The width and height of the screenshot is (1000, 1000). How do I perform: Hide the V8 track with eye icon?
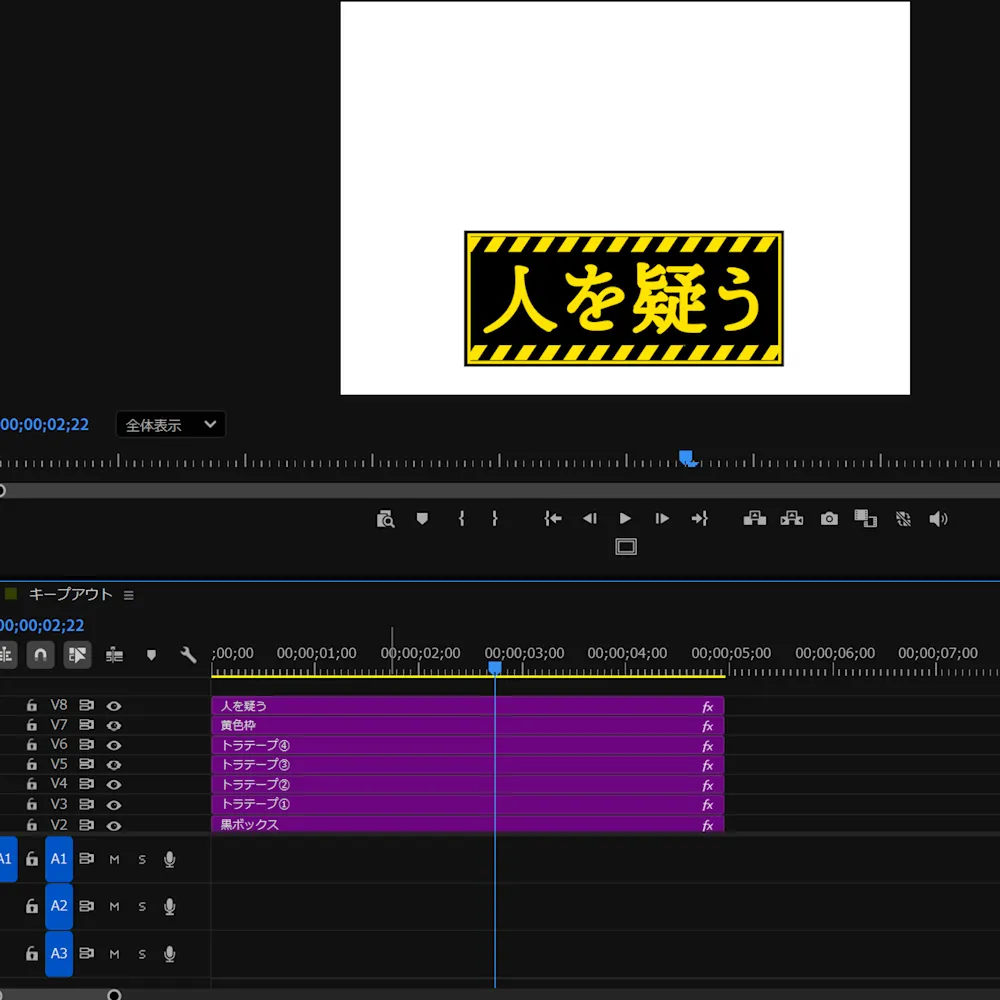click(114, 706)
